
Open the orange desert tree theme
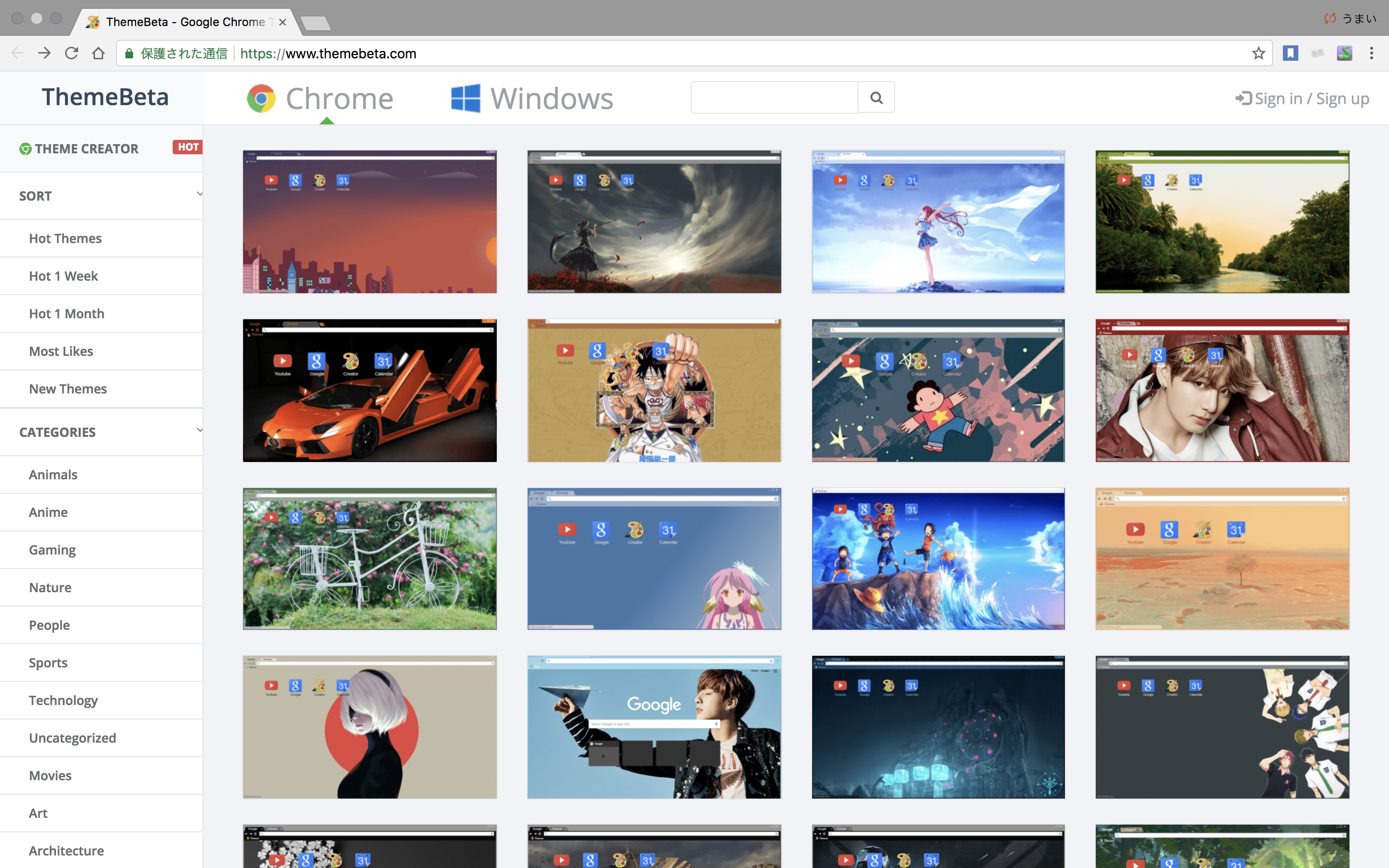tap(1223, 558)
